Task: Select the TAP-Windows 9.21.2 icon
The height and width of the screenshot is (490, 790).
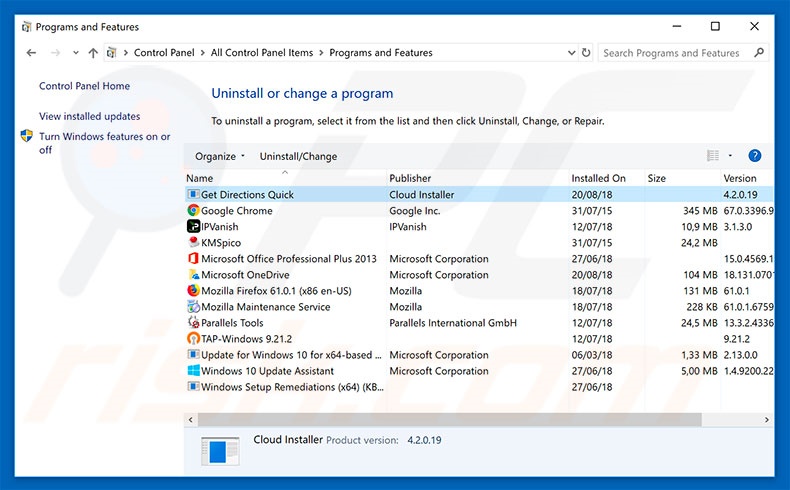Action: 193,338
